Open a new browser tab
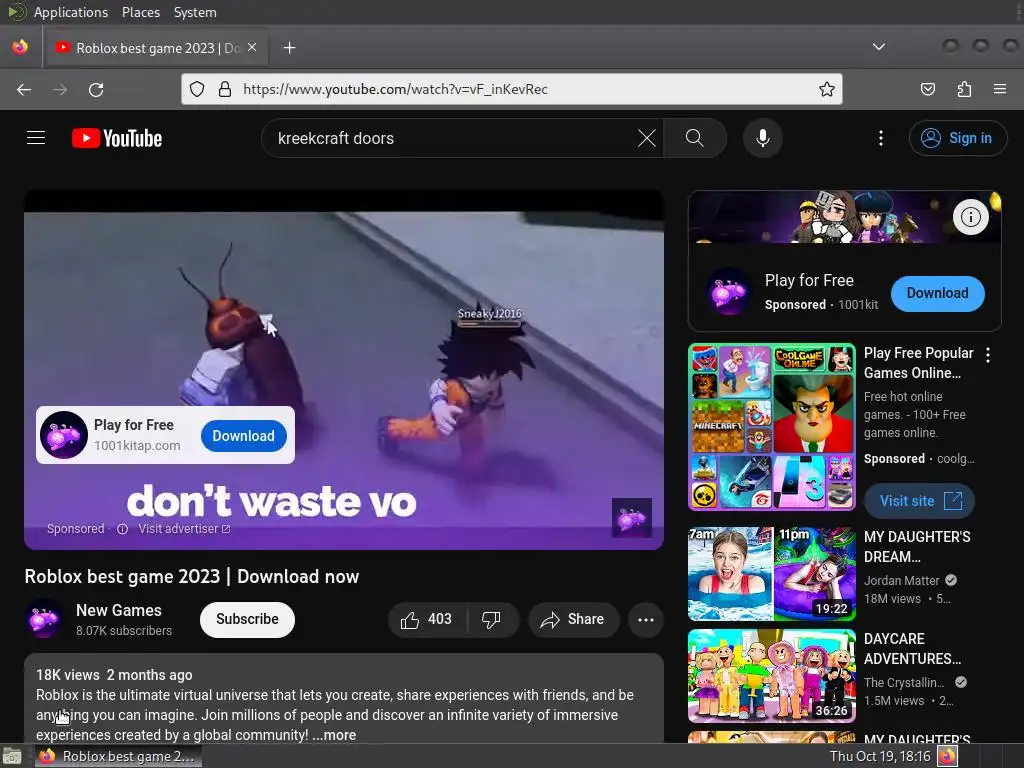1024x768 pixels. point(289,48)
